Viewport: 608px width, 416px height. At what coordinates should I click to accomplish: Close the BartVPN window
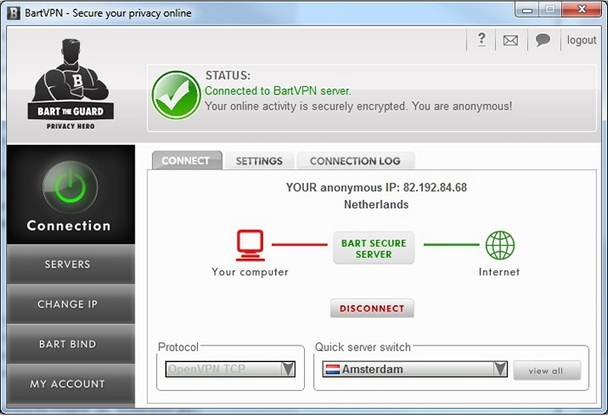(581, 9)
